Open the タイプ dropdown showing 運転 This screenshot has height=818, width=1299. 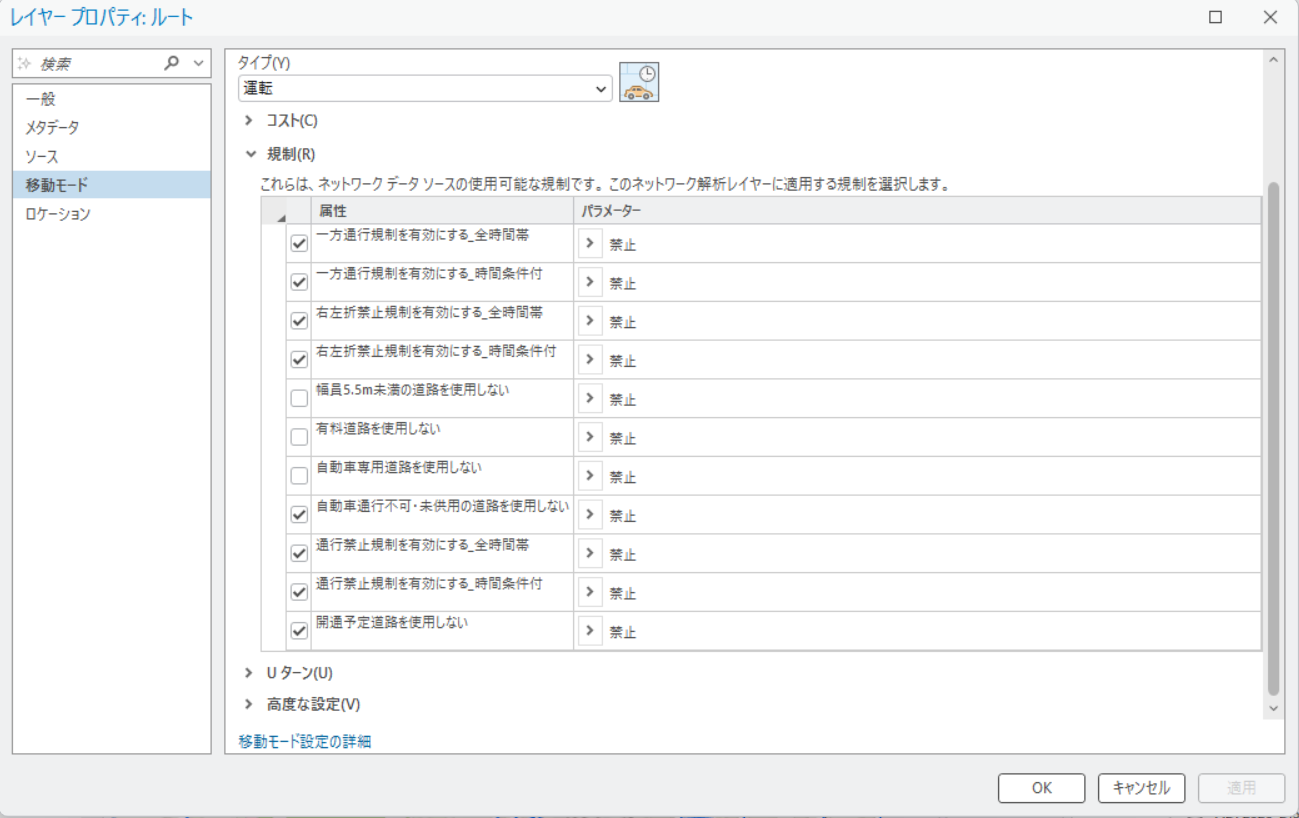point(425,89)
